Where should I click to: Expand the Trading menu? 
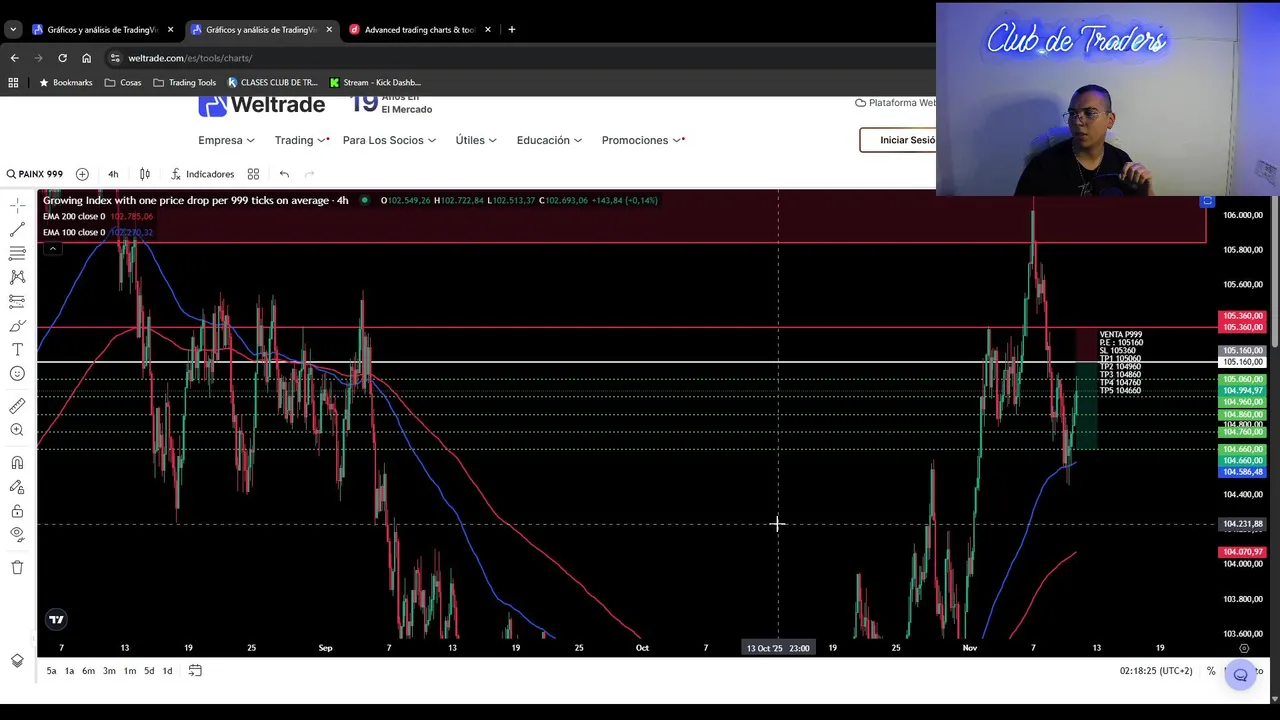pos(302,140)
